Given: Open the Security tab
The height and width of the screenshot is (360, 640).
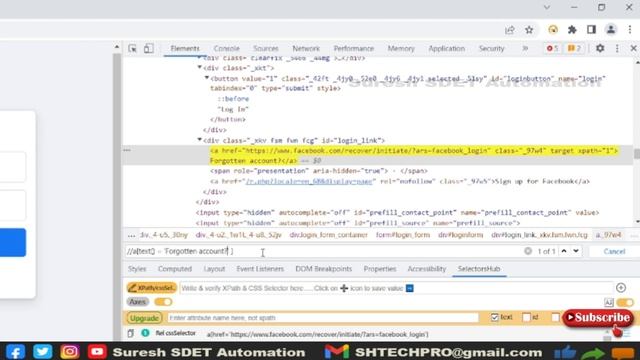Looking at the screenshot, I should [491, 48].
